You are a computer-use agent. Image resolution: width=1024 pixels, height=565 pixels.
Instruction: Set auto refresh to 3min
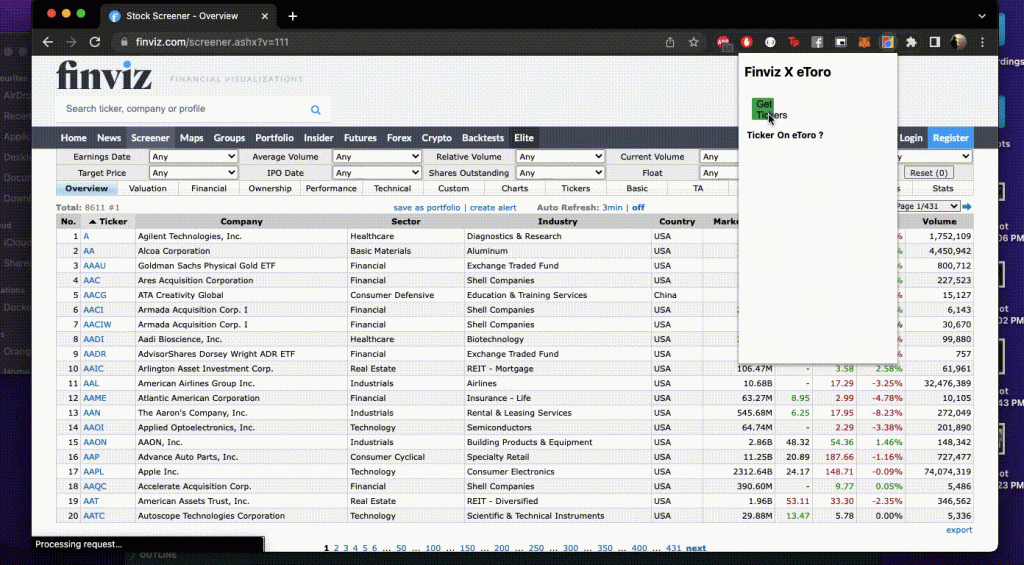point(612,207)
